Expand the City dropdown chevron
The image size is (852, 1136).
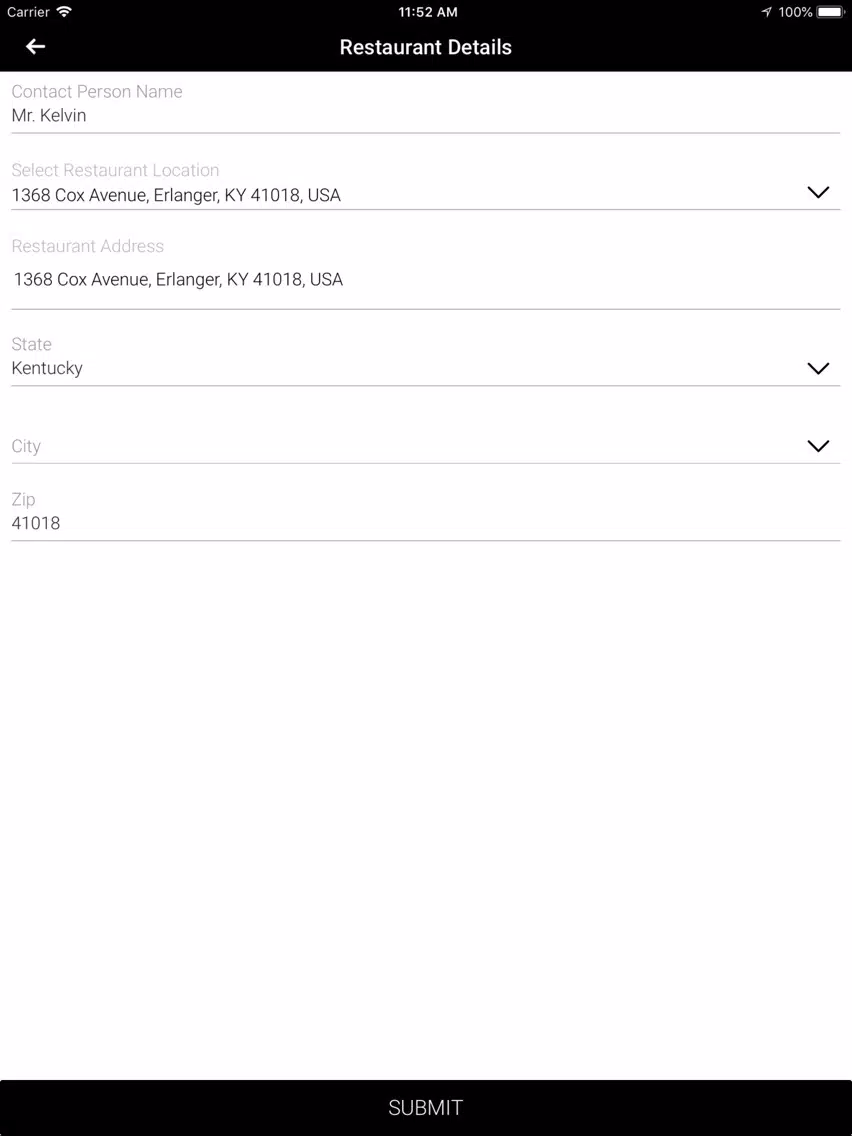pos(818,446)
